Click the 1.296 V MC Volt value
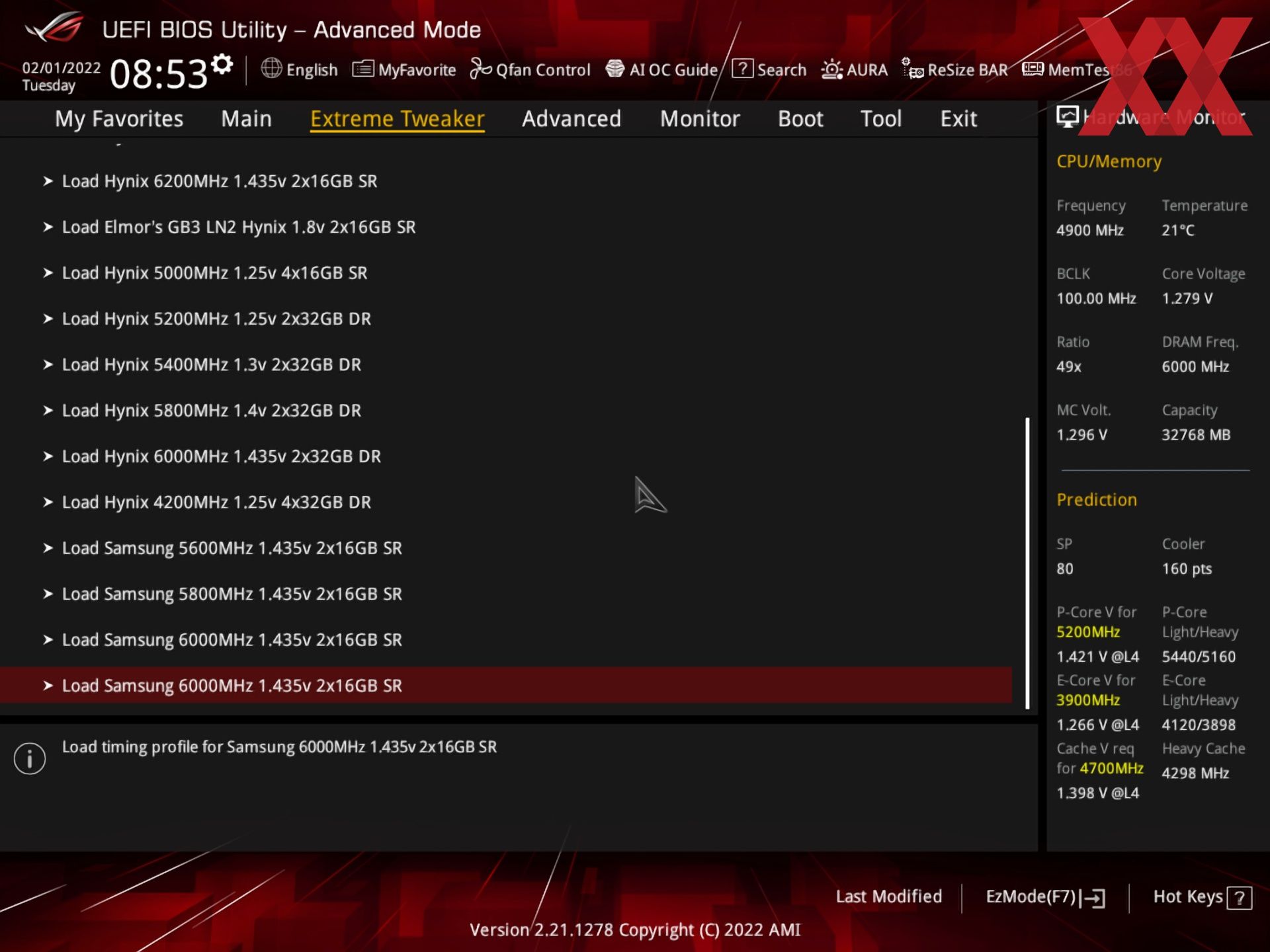The image size is (1270, 952). [x=1081, y=435]
